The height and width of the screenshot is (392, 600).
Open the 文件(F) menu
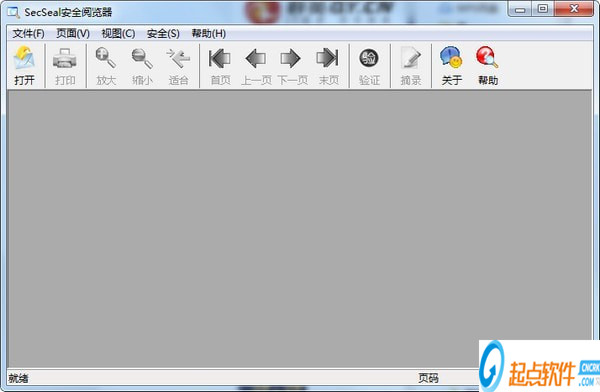point(28,34)
